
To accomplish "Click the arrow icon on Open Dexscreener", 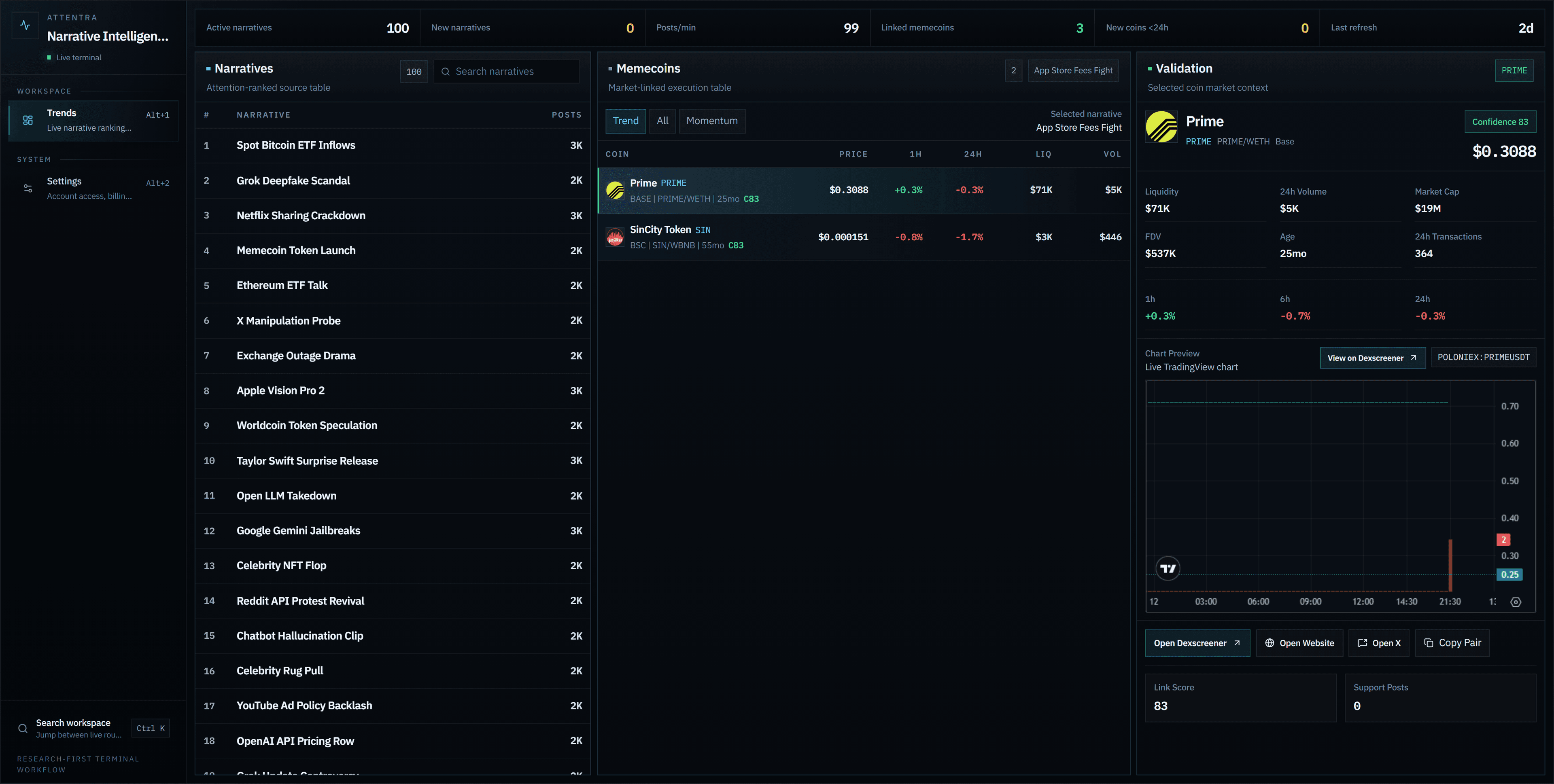I will [x=1237, y=643].
